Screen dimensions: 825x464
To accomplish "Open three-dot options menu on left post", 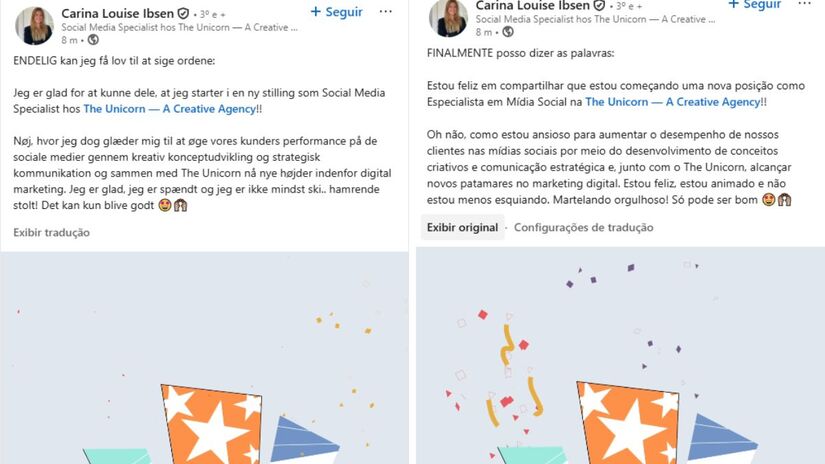I will pos(386,12).
